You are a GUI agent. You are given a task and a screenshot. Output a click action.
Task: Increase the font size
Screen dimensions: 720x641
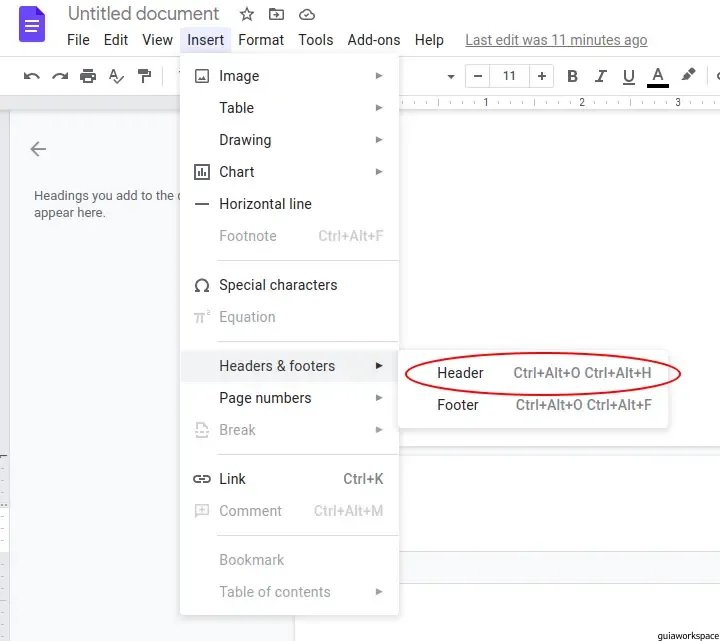(541, 76)
